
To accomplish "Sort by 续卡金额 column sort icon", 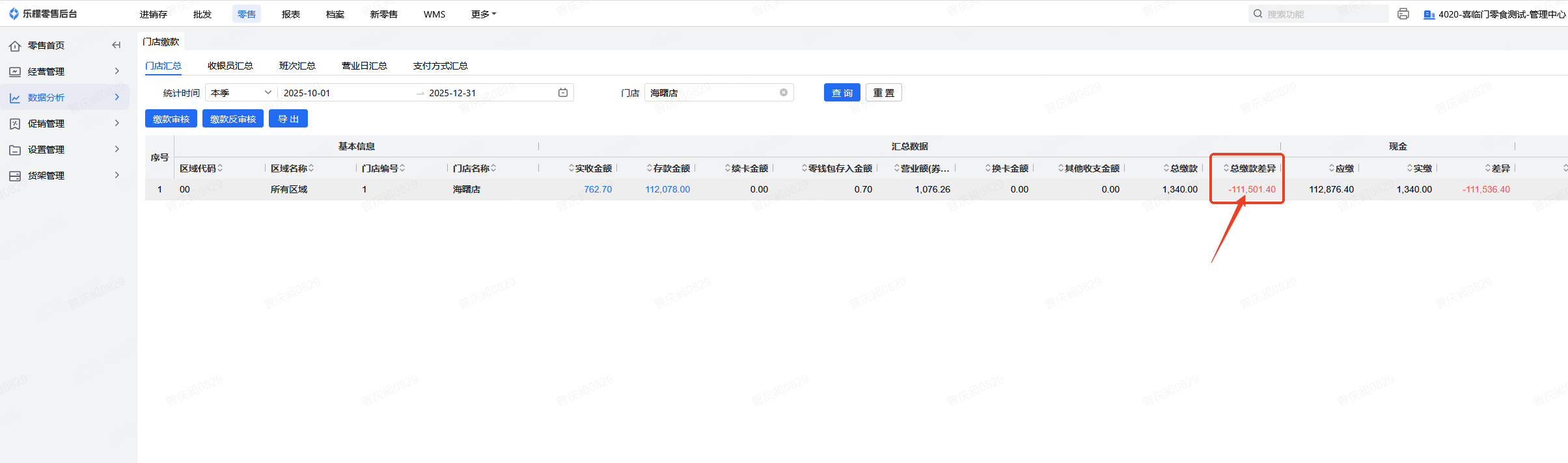I will point(728,168).
